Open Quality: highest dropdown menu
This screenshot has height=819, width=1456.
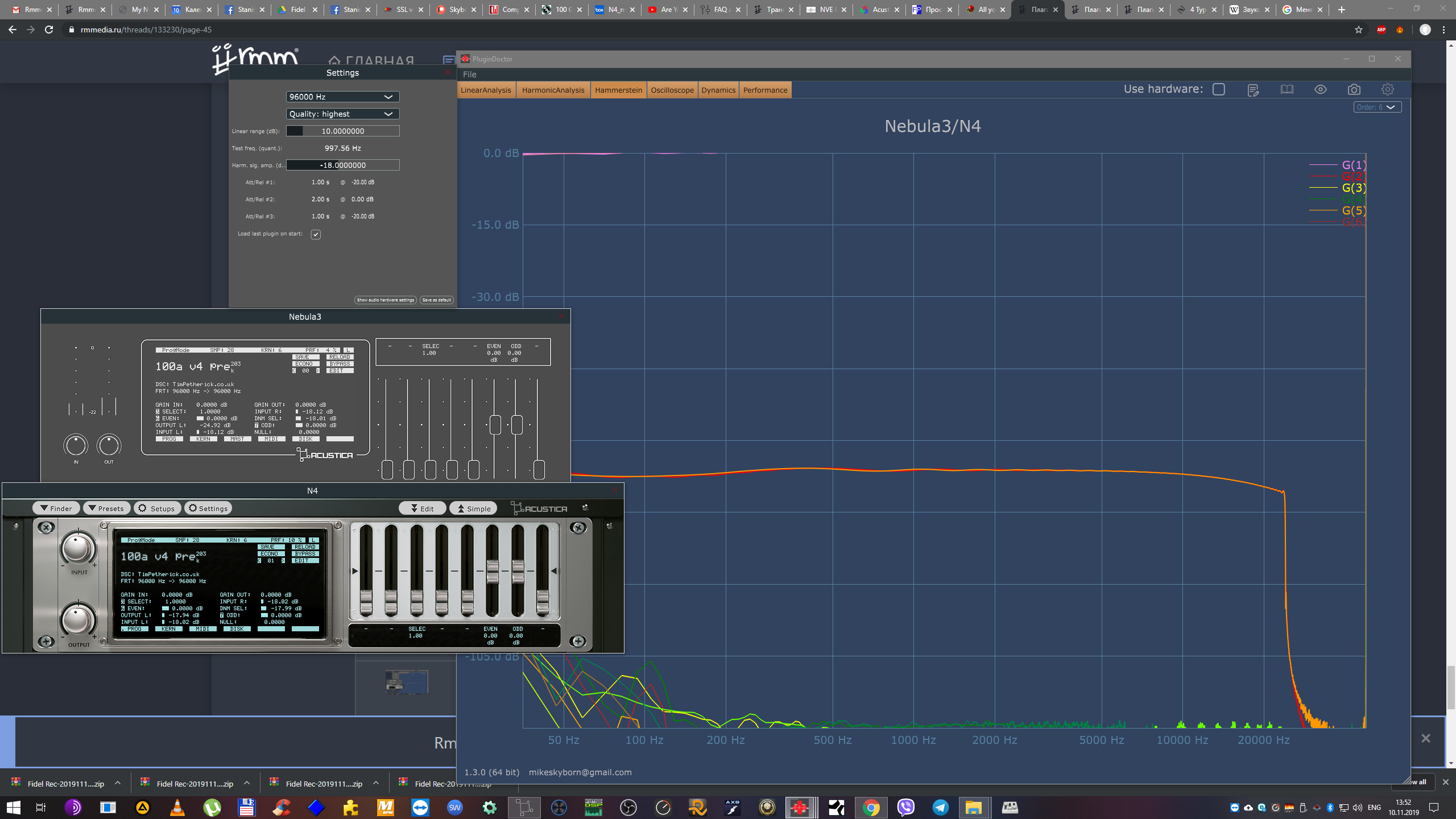(340, 113)
